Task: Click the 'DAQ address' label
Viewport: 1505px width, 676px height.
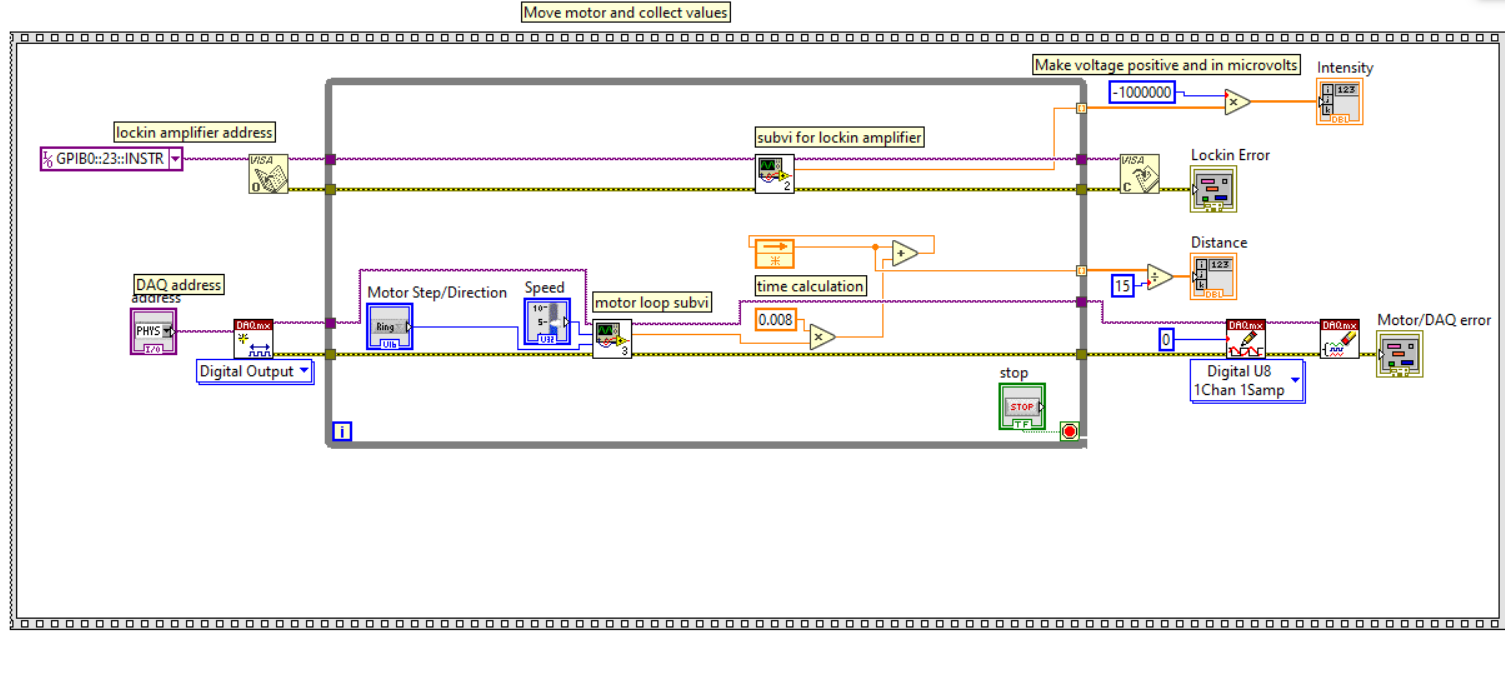Action: [x=179, y=285]
